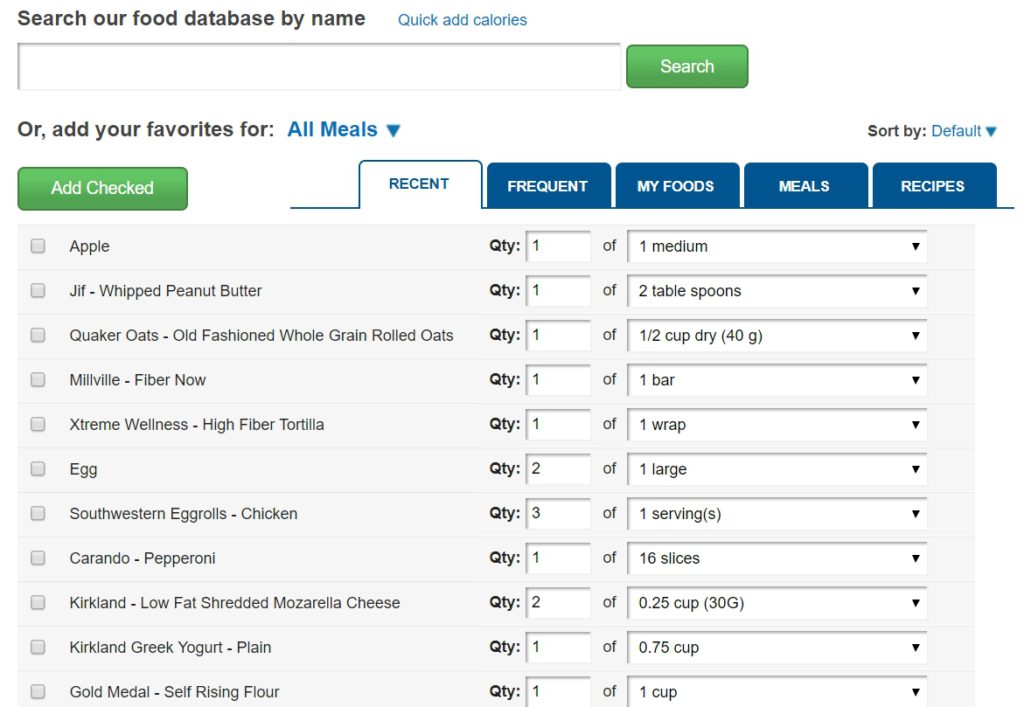Check the Jif Whipped Peanut Butter checkbox

point(38,290)
